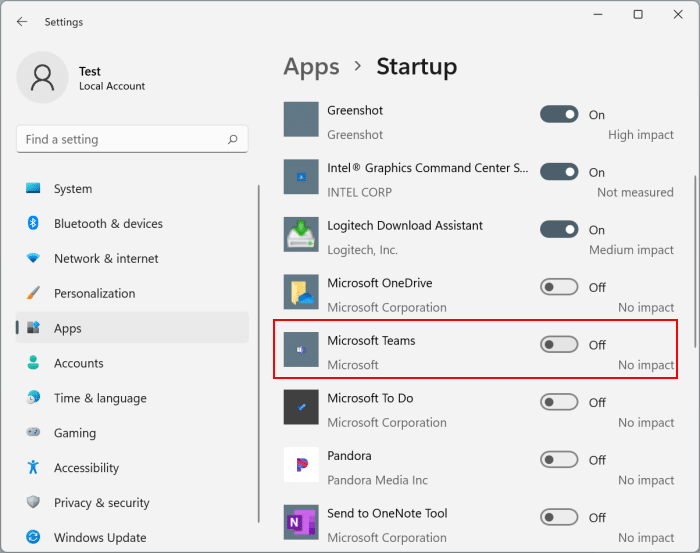Viewport: 700px width, 553px height.
Task: Enable Send to OneNote Tool toggle
Action: pos(559,517)
